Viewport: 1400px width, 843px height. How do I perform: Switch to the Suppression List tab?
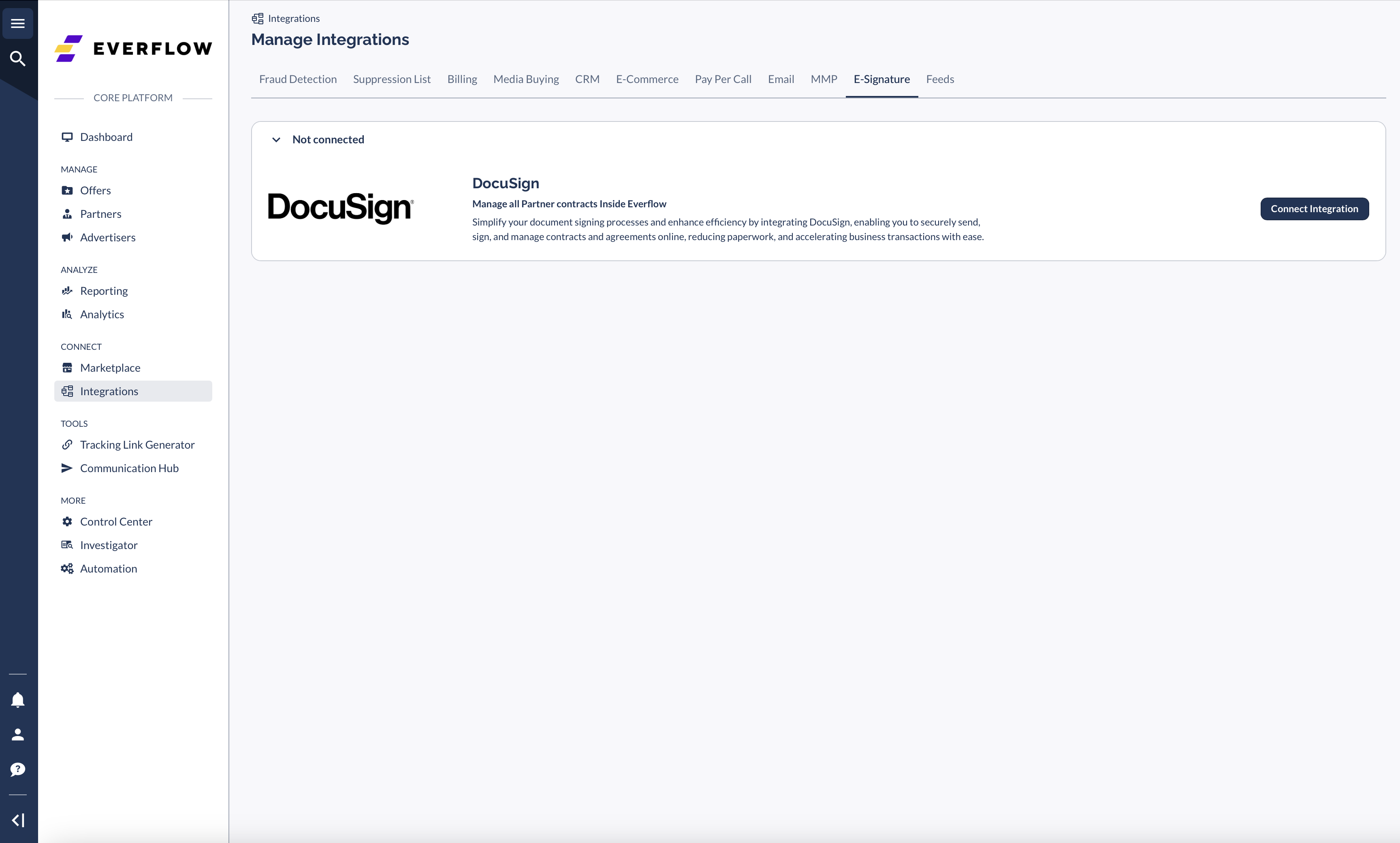[392, 79]
